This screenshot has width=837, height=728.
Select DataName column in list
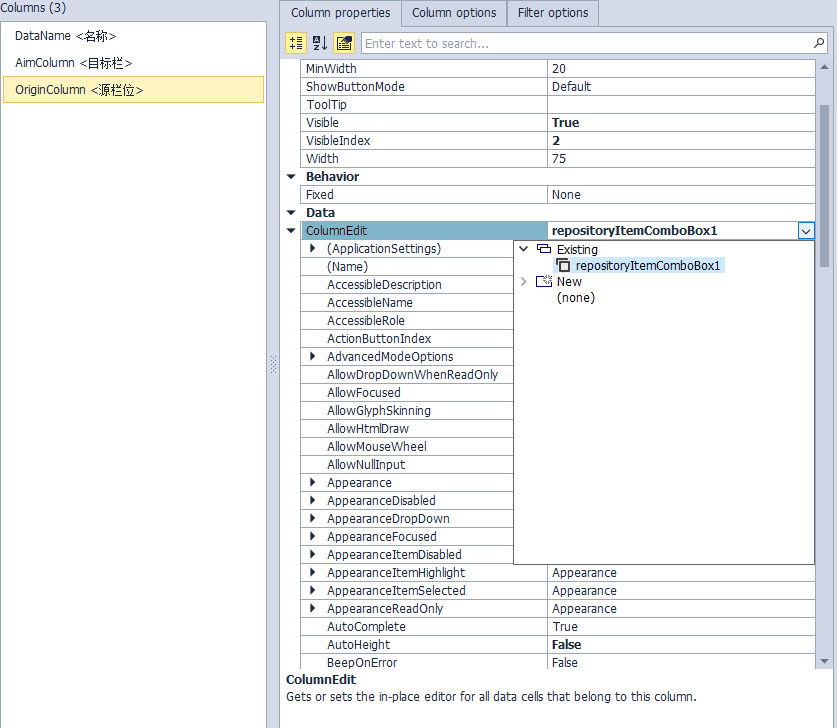coord(133,36)
